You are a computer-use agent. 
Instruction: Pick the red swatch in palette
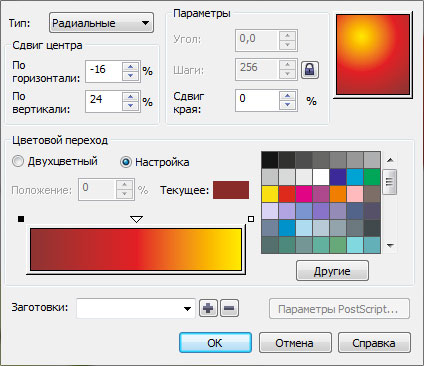(x=287, y=194)
